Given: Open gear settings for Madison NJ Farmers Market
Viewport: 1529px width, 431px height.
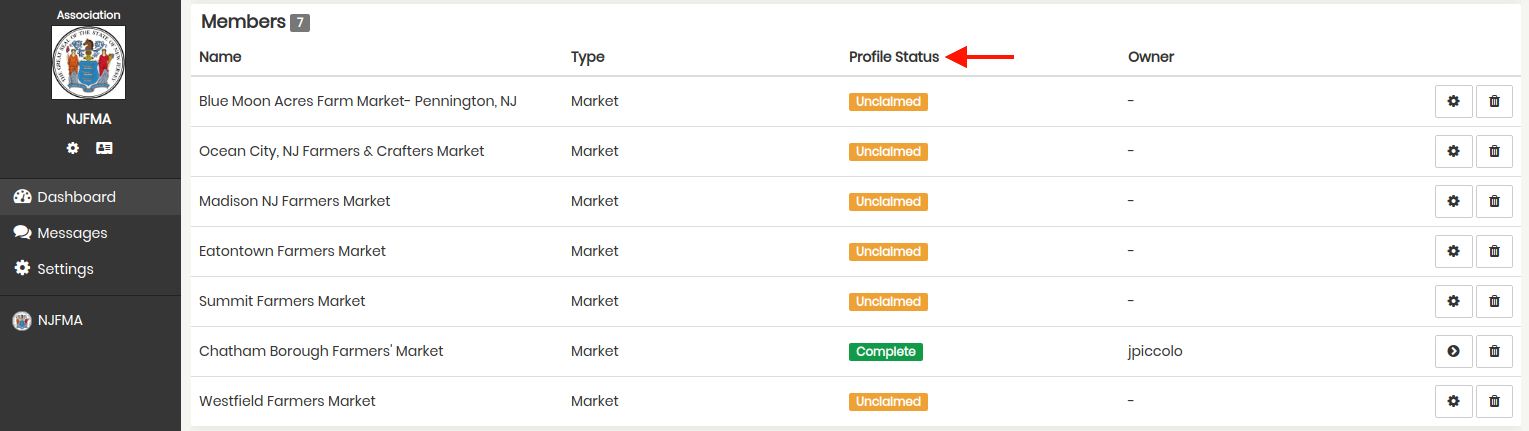Looking at the screenshot, I should [1453, 201].
